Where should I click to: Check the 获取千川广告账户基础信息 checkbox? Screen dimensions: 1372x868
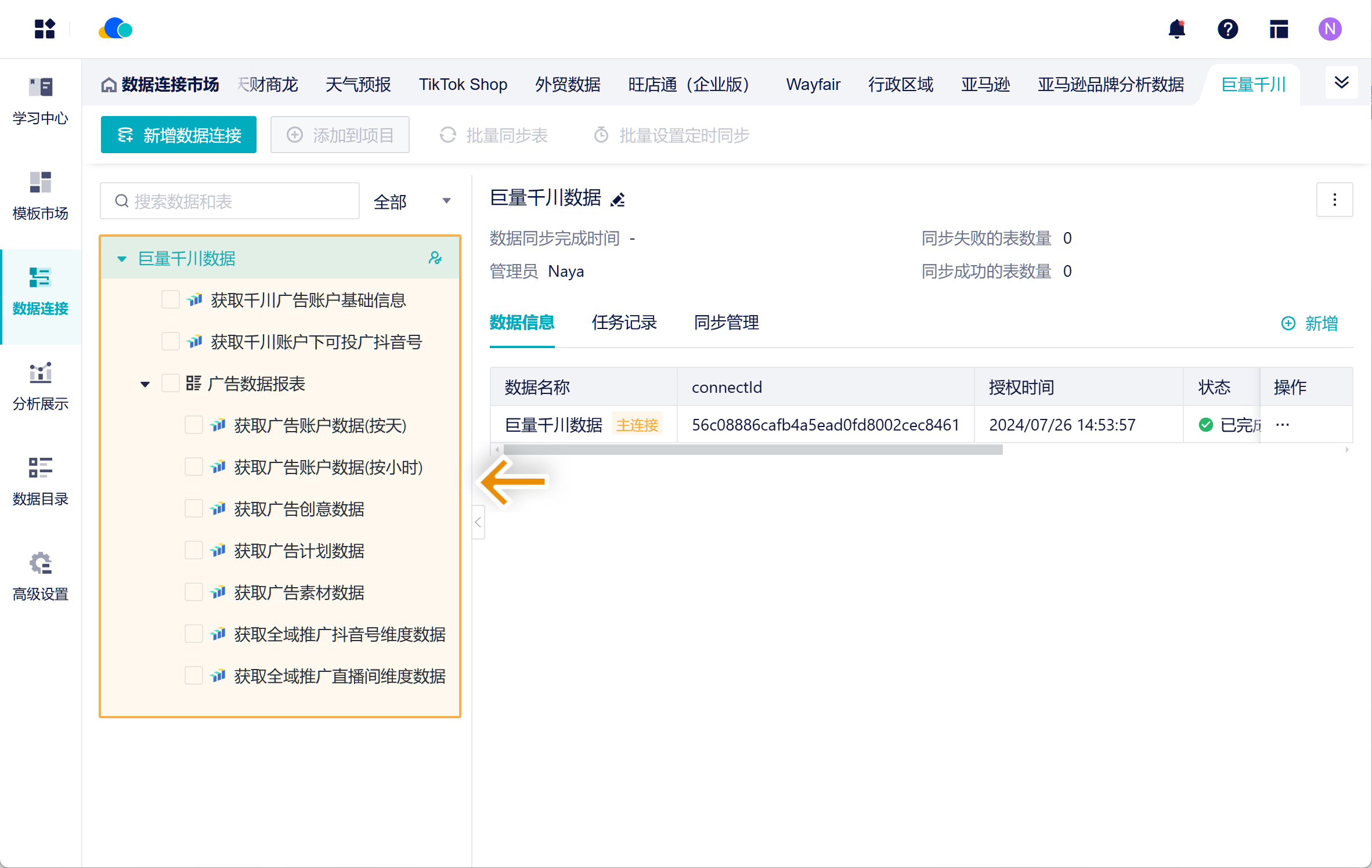point(170,299)
